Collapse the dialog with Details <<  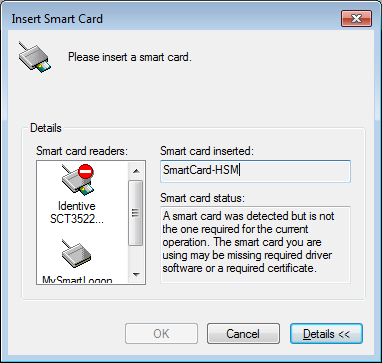pos(326,334)
